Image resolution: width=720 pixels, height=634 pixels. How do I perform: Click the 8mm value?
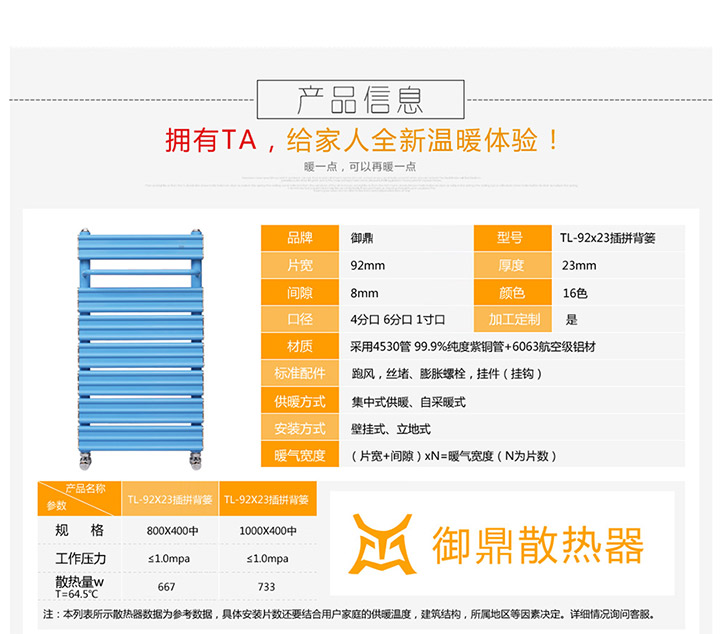pos(364,293)
